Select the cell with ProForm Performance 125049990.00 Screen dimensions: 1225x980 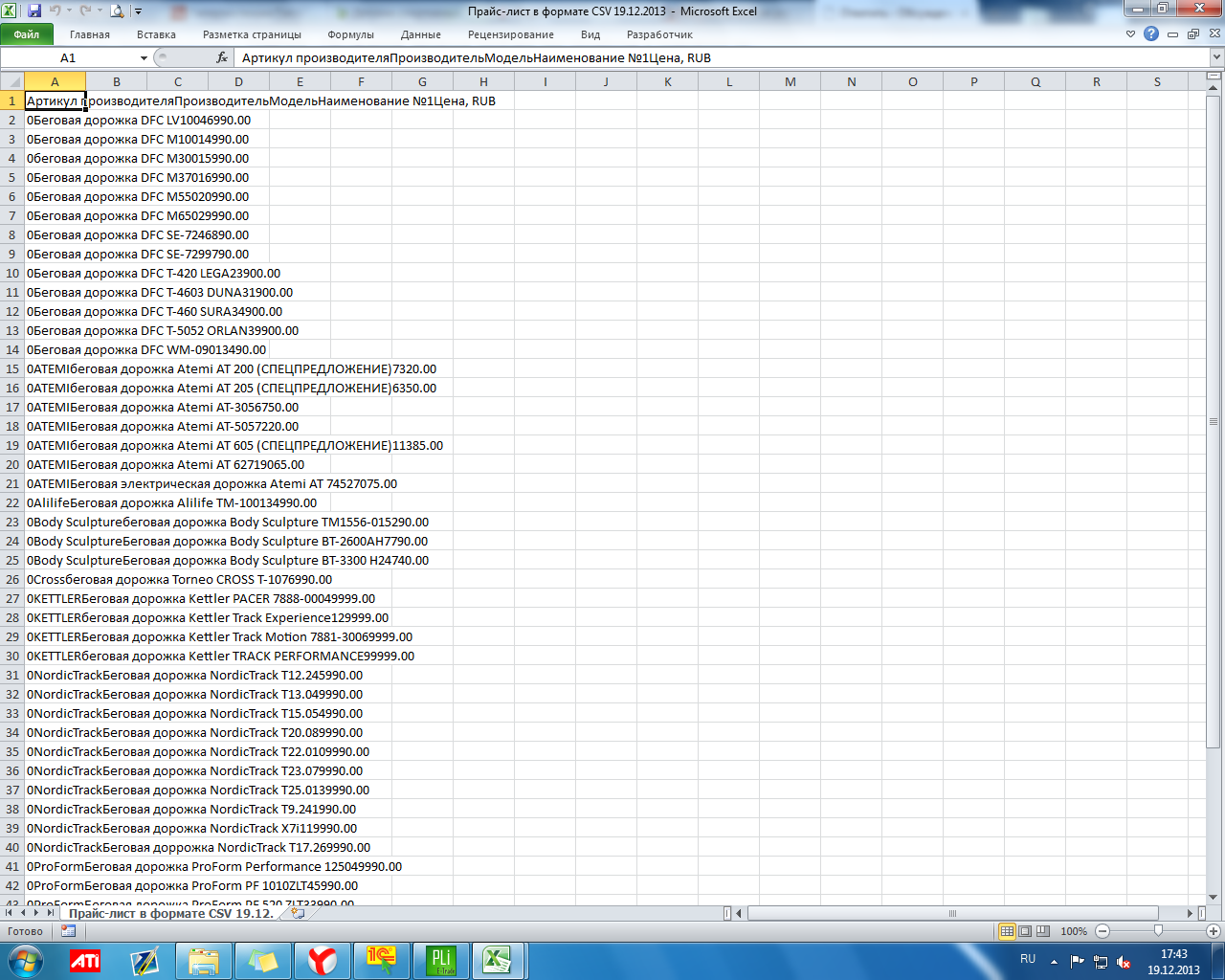tap(55, 866)
